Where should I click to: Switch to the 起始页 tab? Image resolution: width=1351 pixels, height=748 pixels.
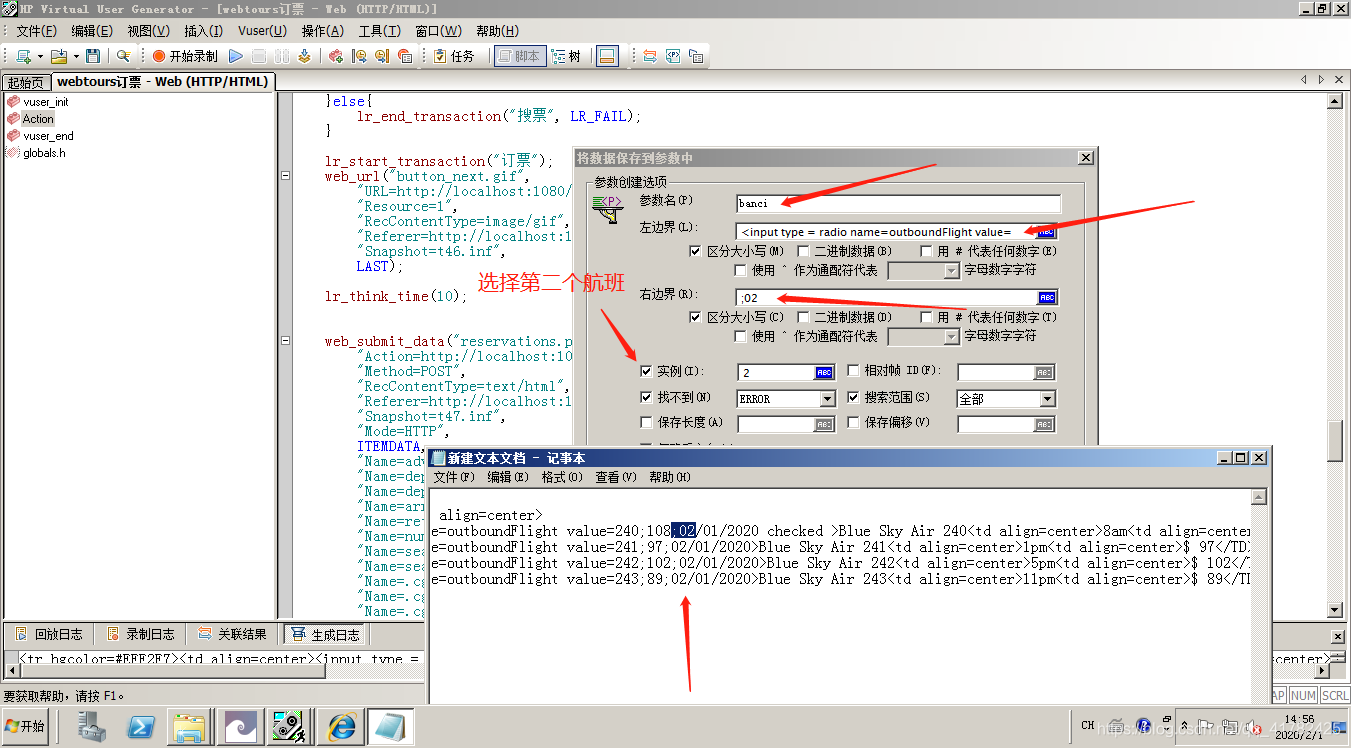coord(26,82)
